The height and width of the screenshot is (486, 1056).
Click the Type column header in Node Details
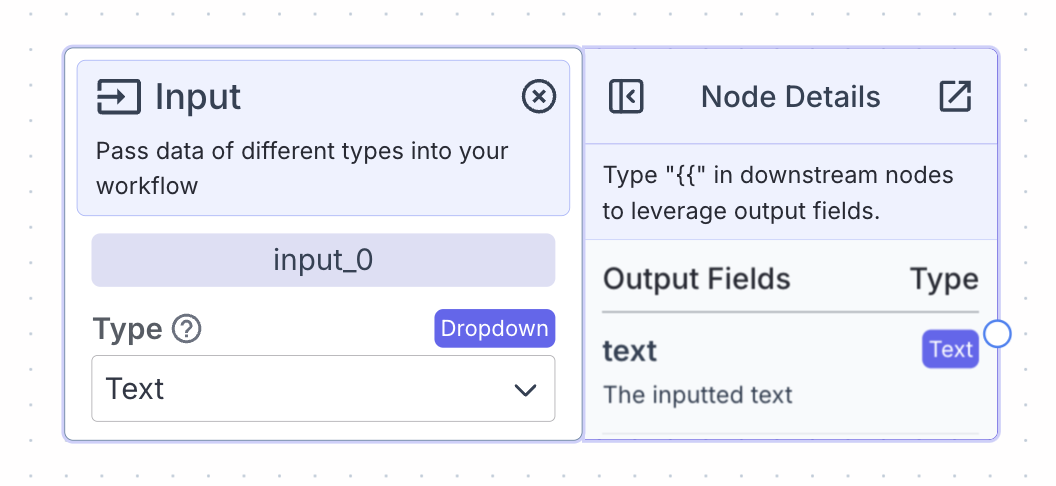[x=943, y=279]
